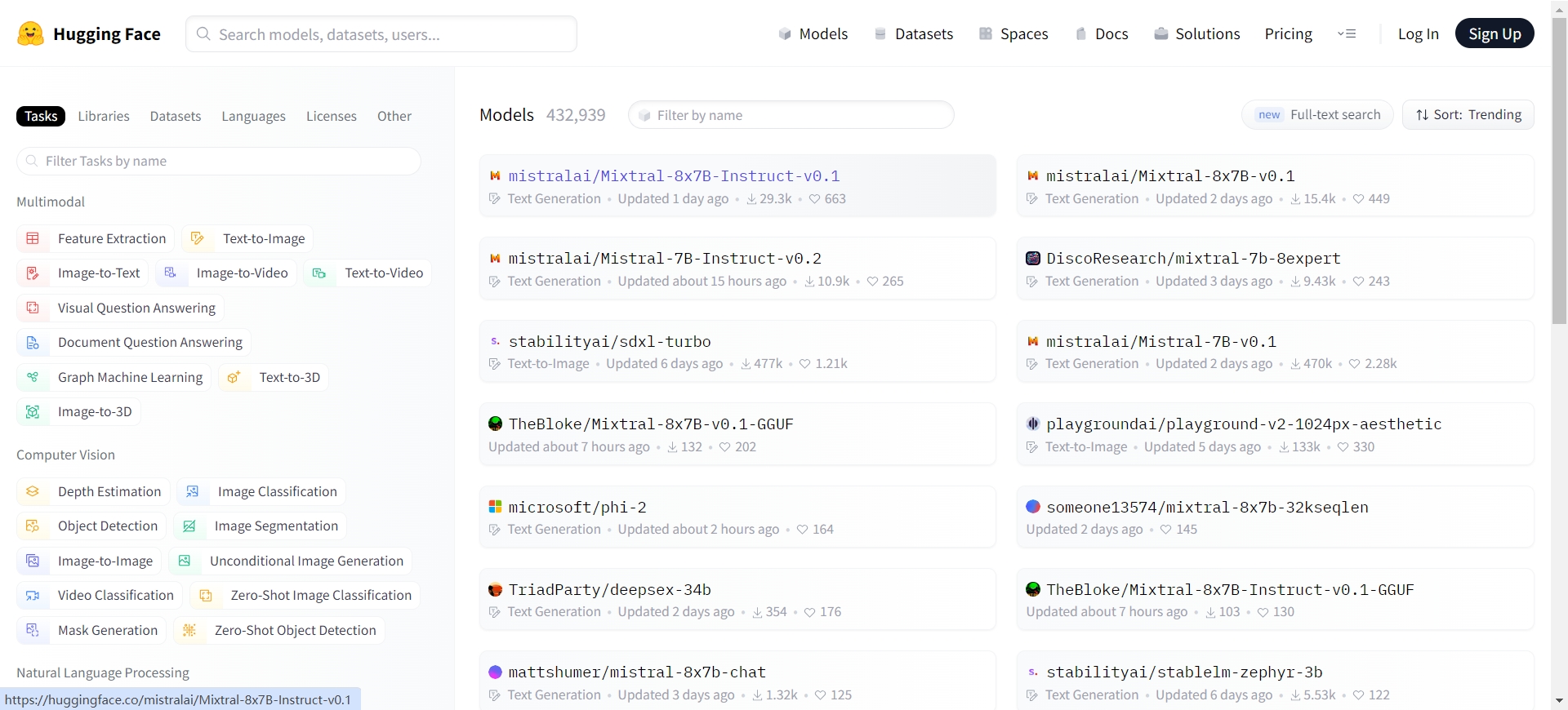Click the Image-to-3D task icon

(x=33, y=412)
